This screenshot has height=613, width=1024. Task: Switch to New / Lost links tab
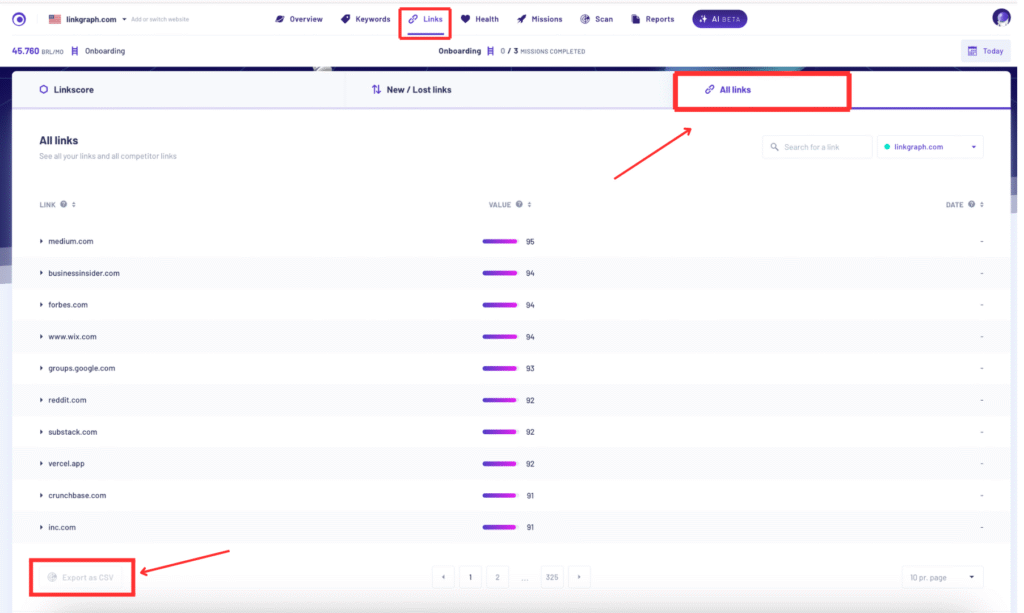tap(511, 89)
